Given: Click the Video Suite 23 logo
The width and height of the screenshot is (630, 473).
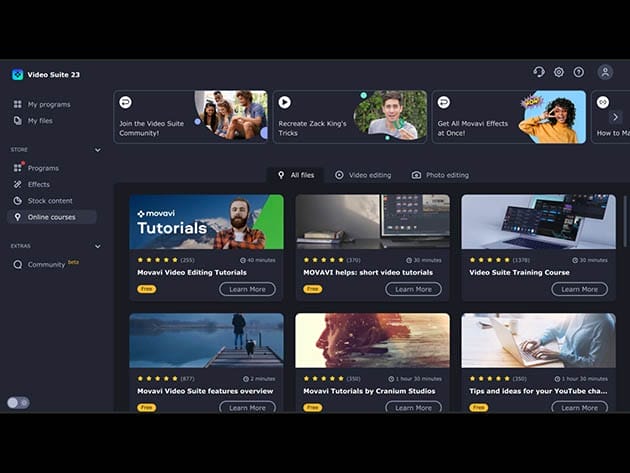Looking at the screenshot, I should pyautogui.click(x=17, y=74).
